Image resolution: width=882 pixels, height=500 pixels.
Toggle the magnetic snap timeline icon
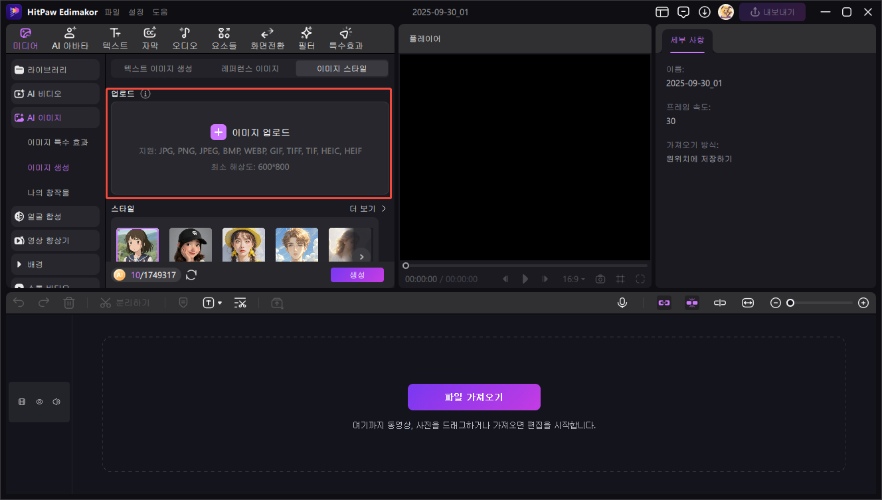pyautogui.click(x=692, y=303)
